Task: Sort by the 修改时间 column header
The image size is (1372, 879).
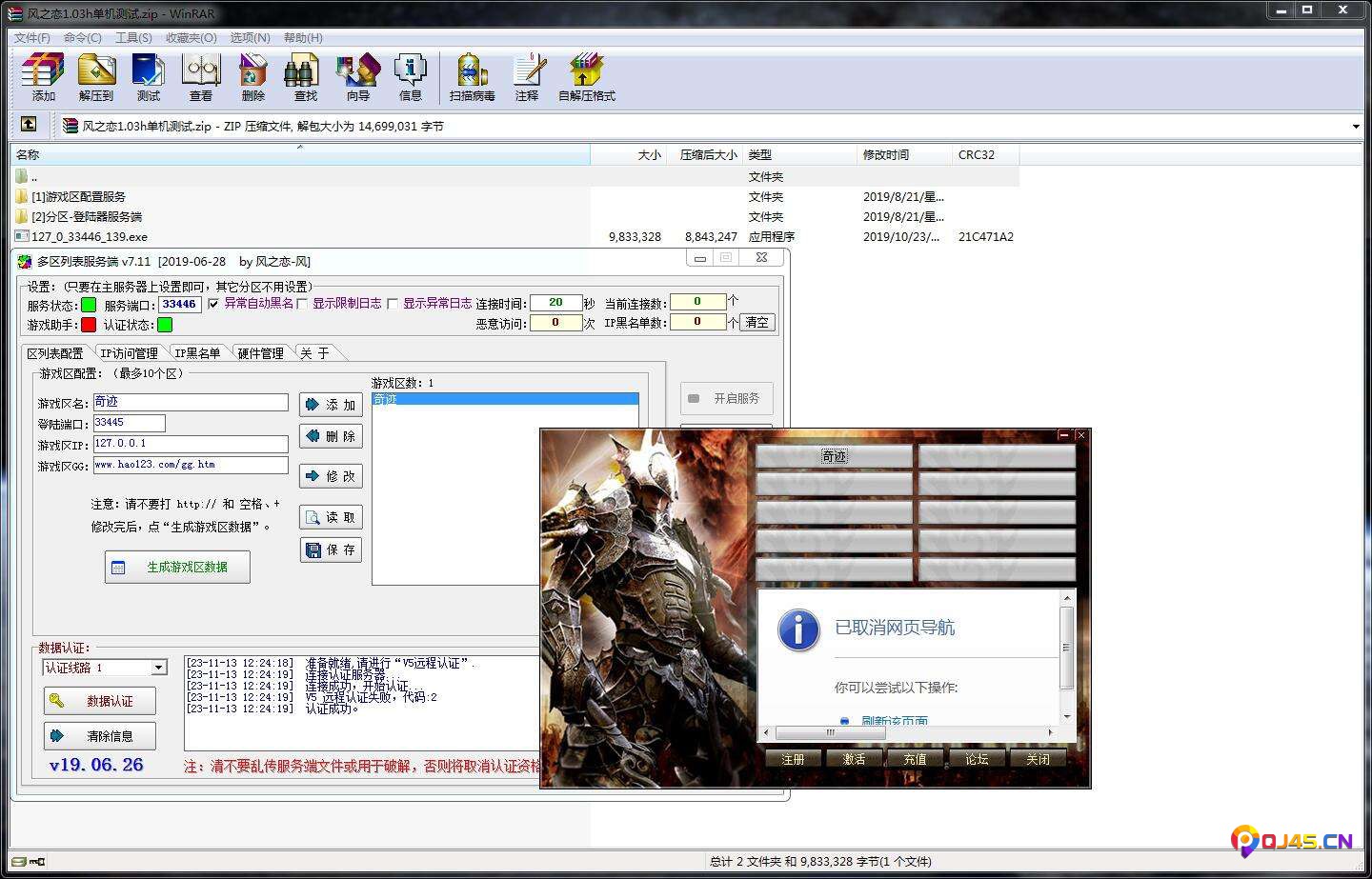Action: coord(904,154)
